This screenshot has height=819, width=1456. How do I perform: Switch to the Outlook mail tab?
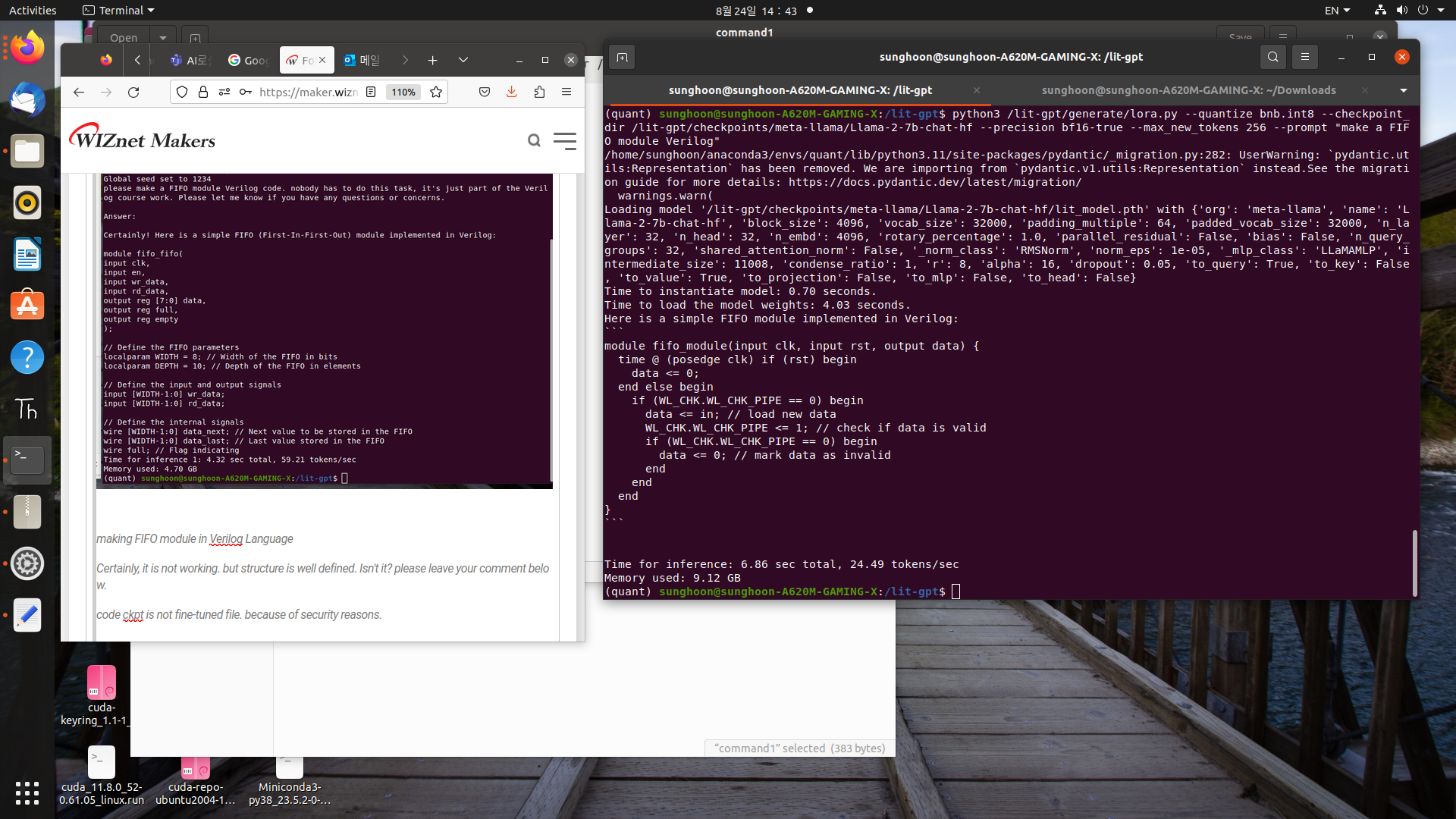point(364,60)
